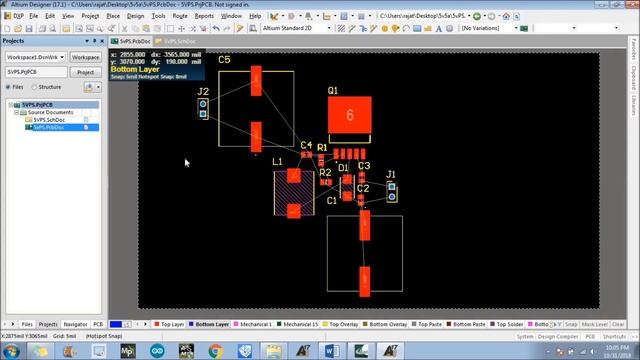
Task: Select the Interactive Route tool
Action: 352,29
